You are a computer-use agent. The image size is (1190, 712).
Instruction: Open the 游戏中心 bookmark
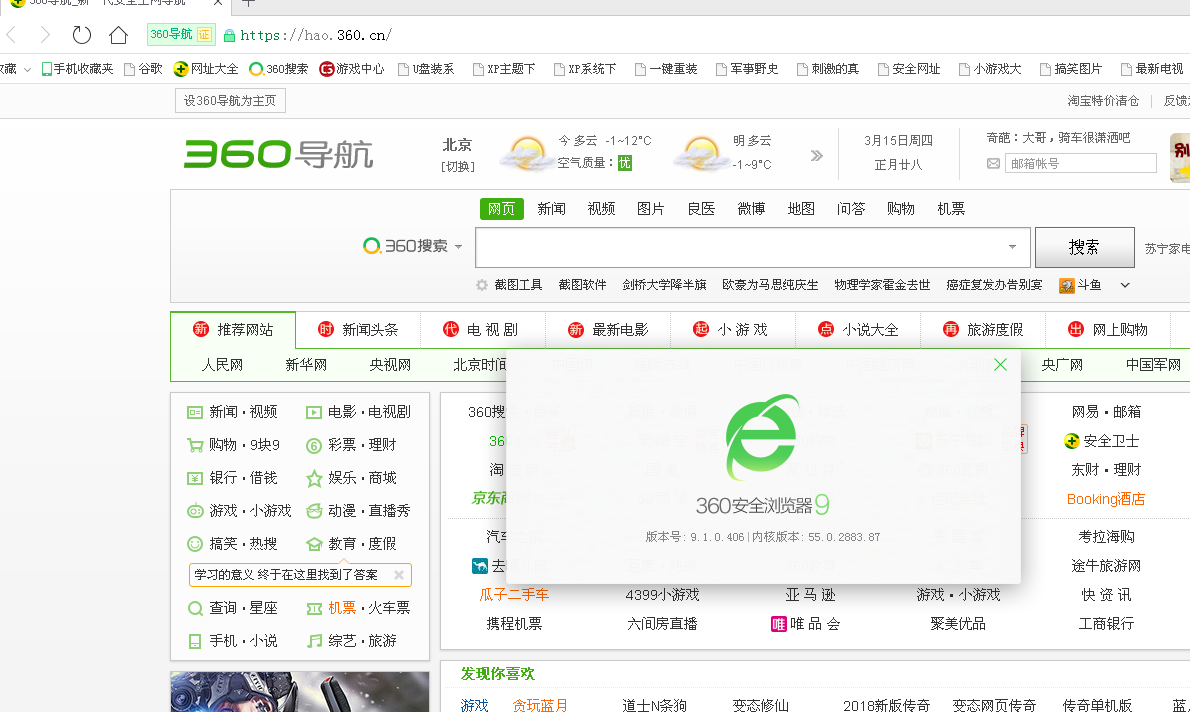[x=352, y=69]
